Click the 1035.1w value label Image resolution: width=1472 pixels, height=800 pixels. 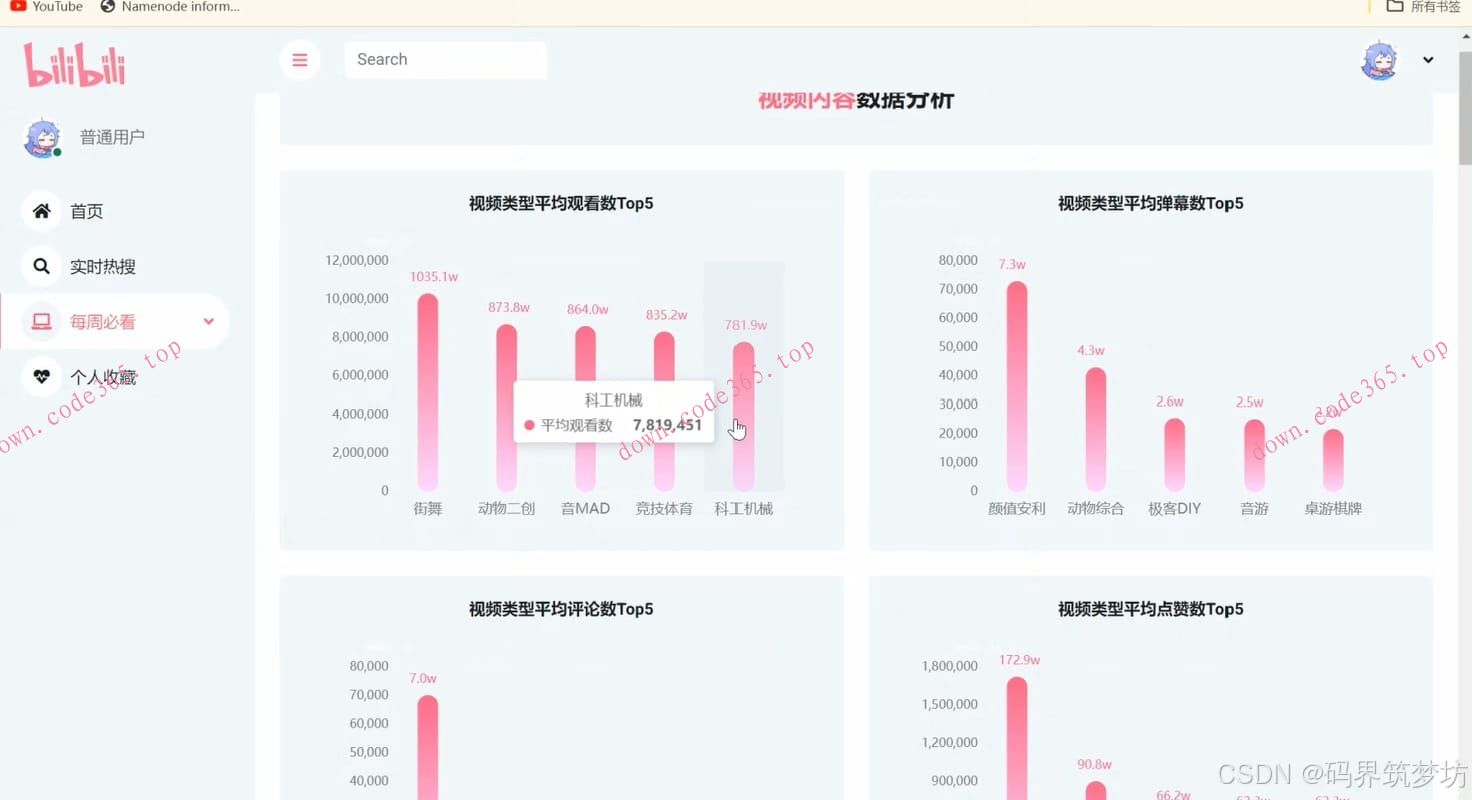coord(434,277)
